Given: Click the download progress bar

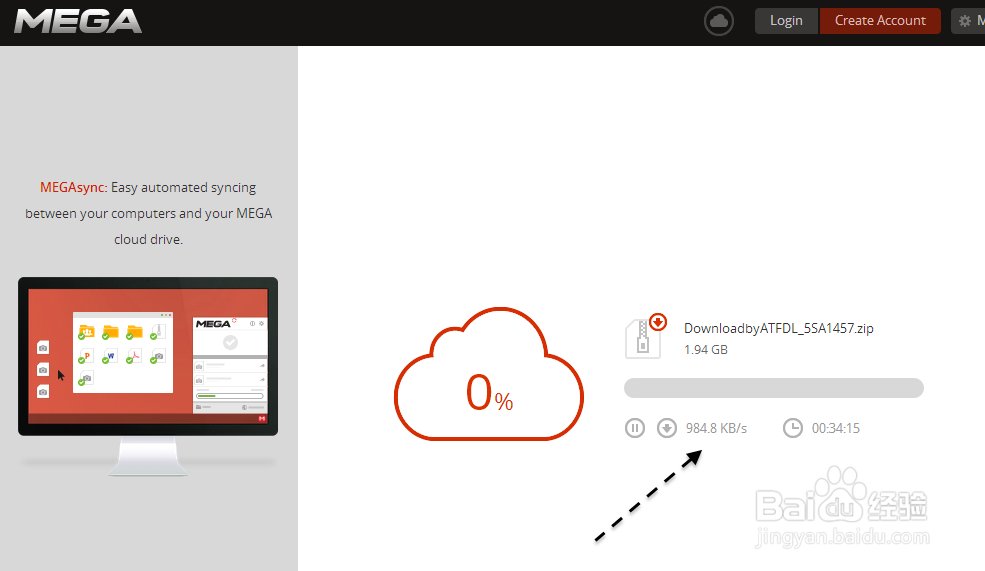Looking at the screenshot, I should pos(773,388).
